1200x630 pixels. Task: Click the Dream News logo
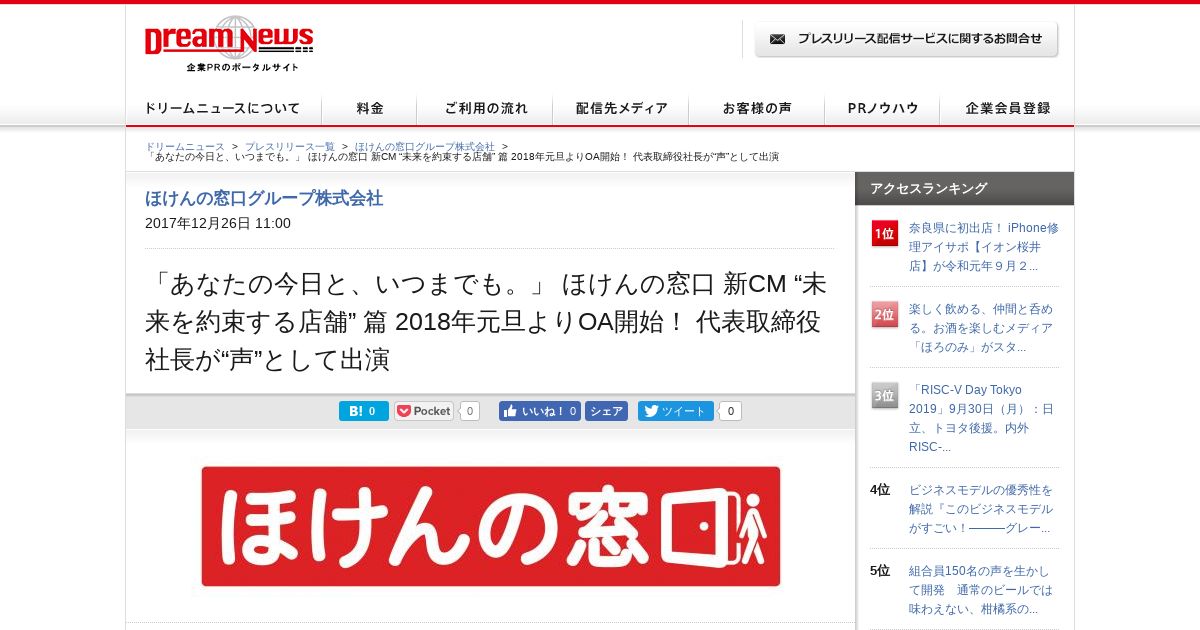click(229, 38)
